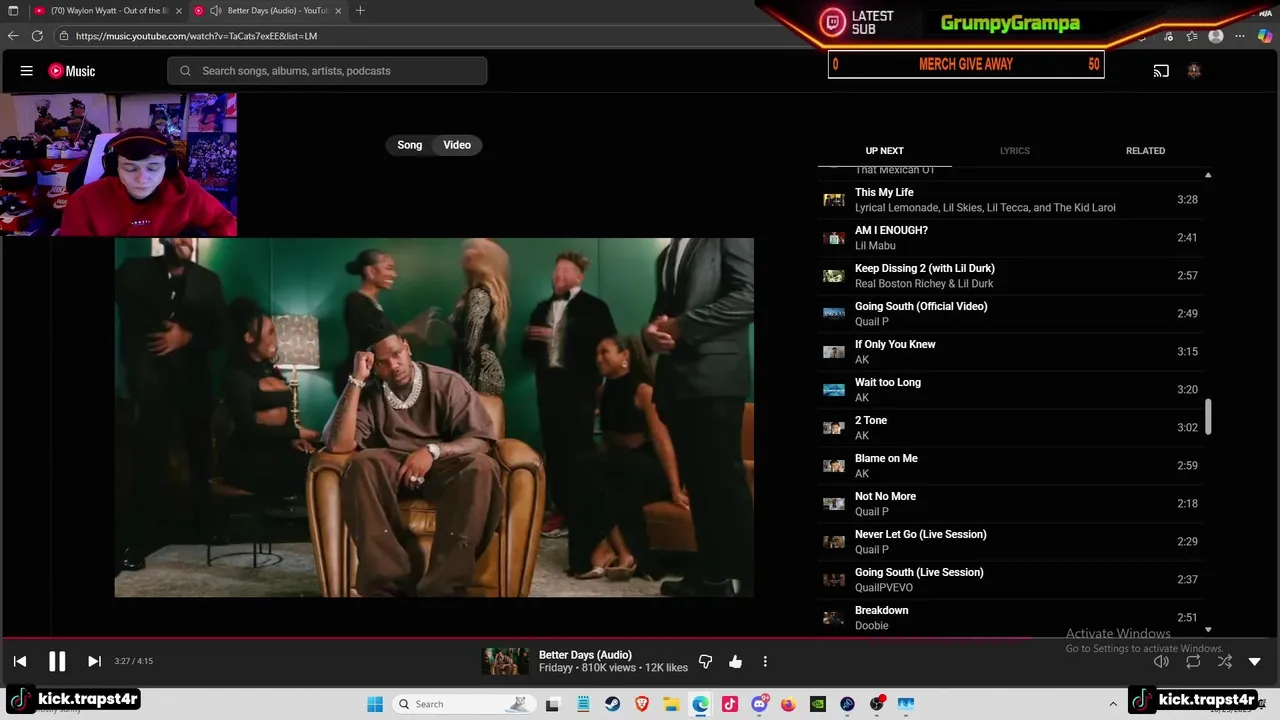Open Cast to device icon
Viewport: 1280px width, 720px height.
(1161, 71)
